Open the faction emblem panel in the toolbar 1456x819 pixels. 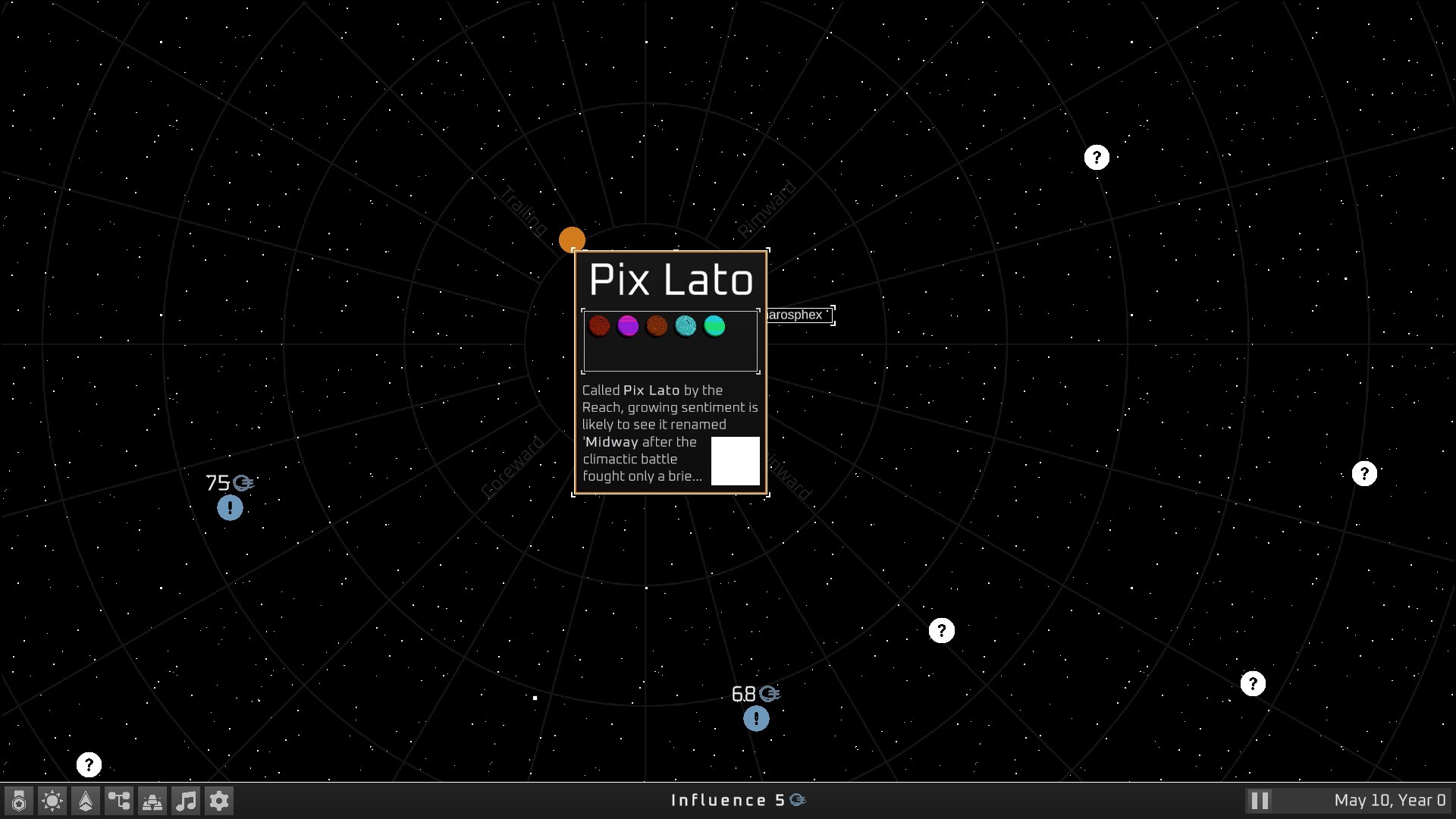tap(17, 800)
